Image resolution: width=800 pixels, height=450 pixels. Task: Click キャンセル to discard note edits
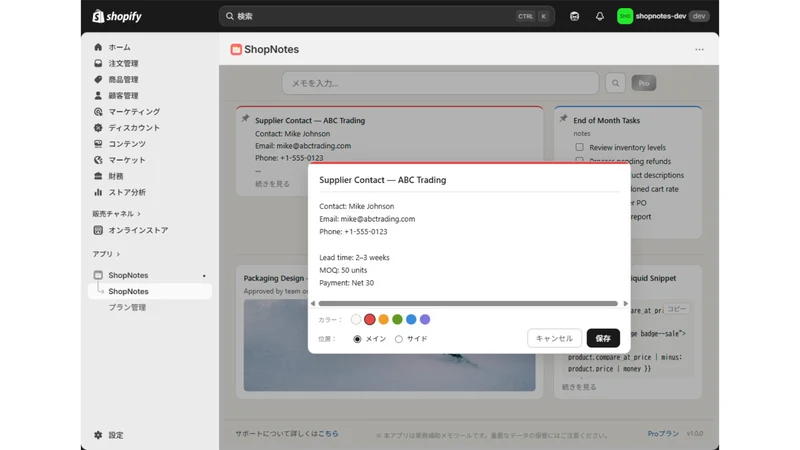point(554,338)
